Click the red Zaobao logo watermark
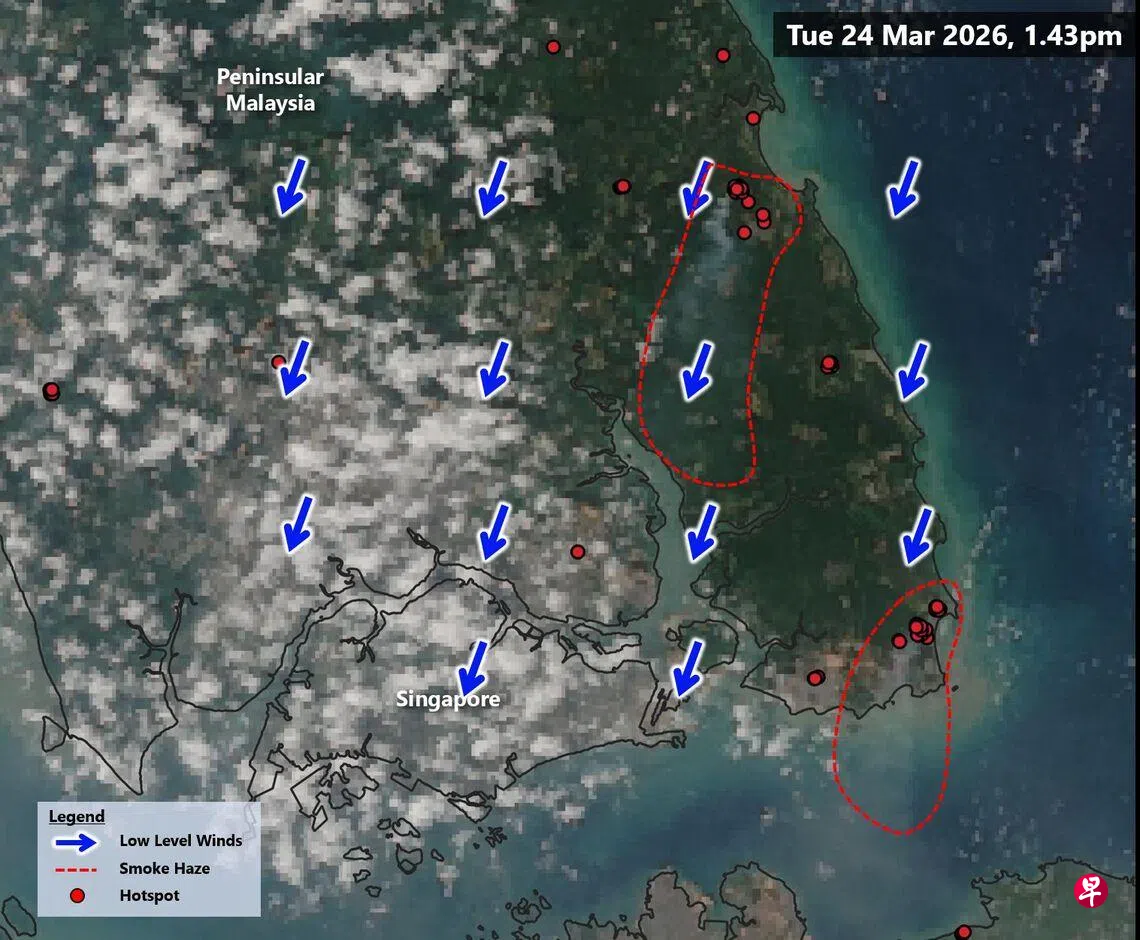This screenshot has width=1140, height=940. coord(1091,891)
